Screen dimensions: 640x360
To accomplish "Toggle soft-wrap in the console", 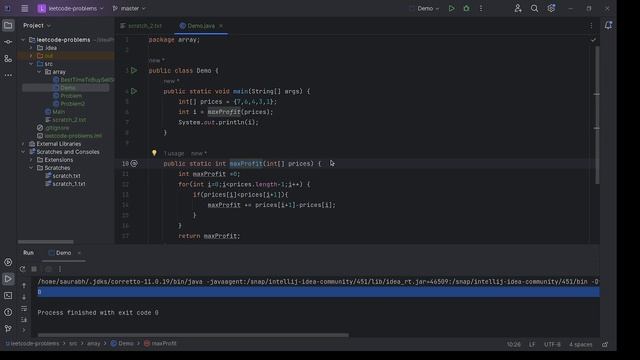I will click(24, 308).
